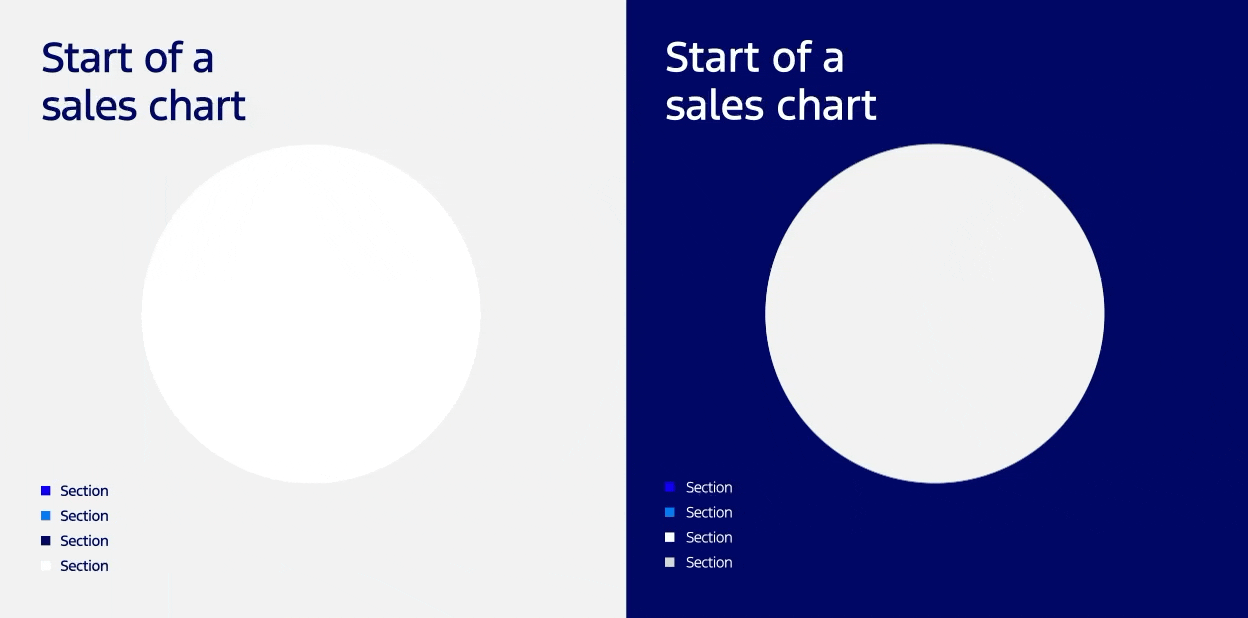The height and width of the screenshot is (618, 1248).
Task: Select fourth "Section" legend label on dark slide
Action: click(709, 563)
